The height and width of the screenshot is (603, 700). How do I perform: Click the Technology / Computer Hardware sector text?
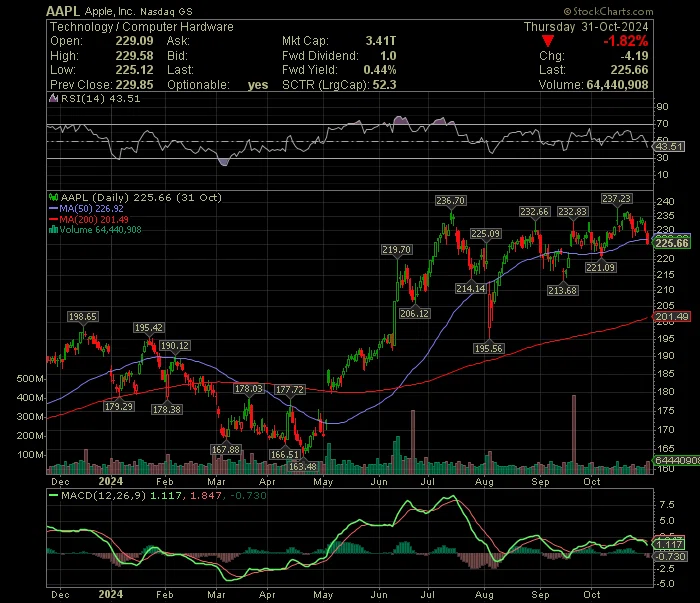pos(142,27)
